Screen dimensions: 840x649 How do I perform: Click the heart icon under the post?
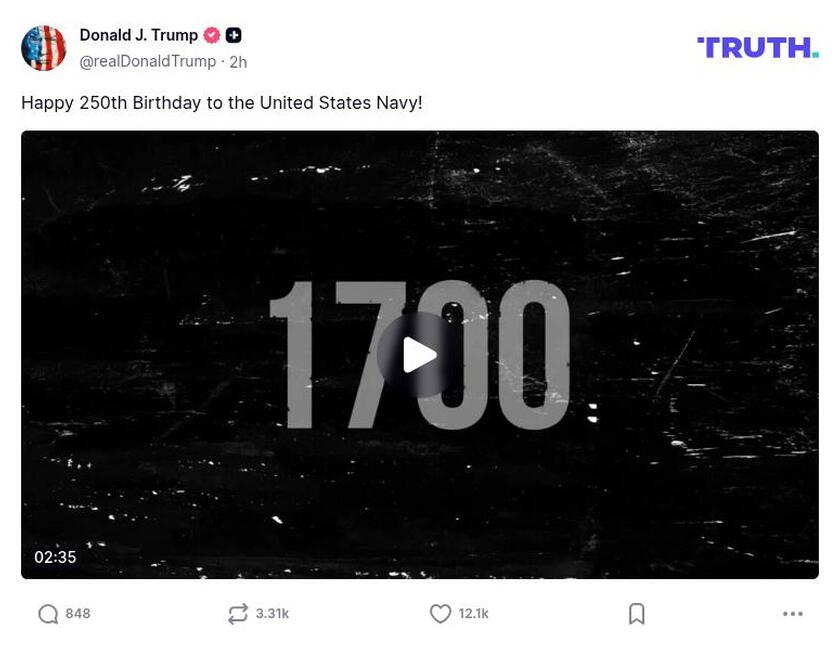point(440,614)
